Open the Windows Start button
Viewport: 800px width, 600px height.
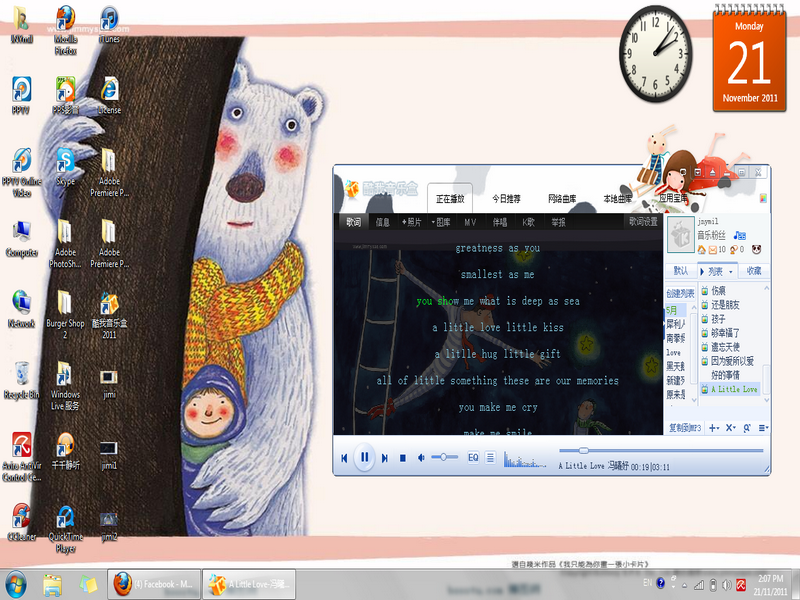coord(16,585)
